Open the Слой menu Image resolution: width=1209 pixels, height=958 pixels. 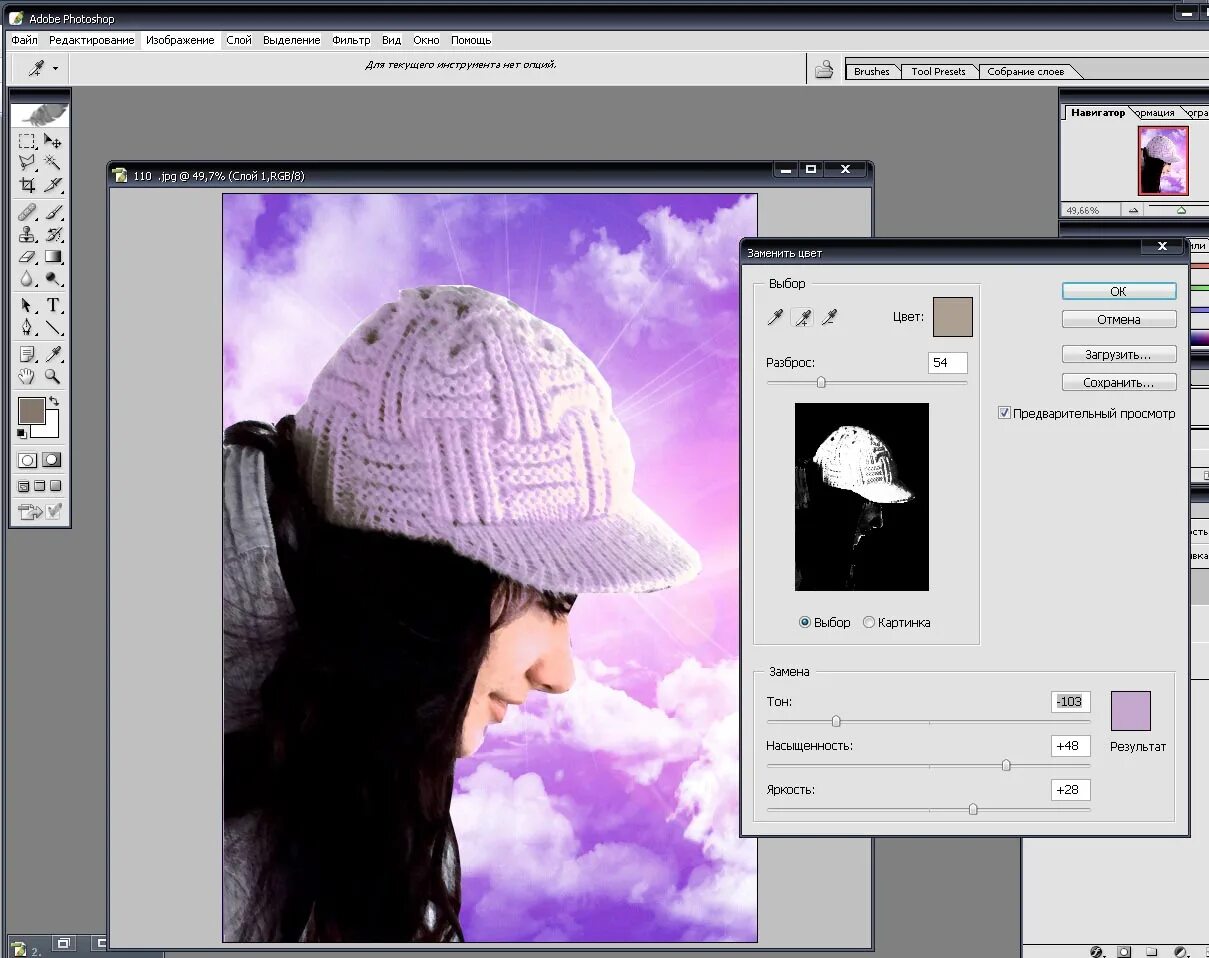click(239, 40)
